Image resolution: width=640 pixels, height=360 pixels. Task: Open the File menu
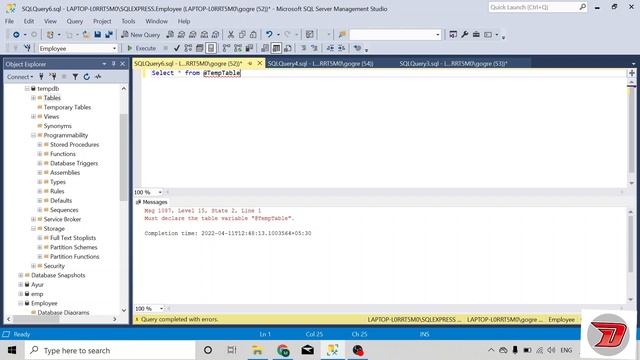pos(9,21)
